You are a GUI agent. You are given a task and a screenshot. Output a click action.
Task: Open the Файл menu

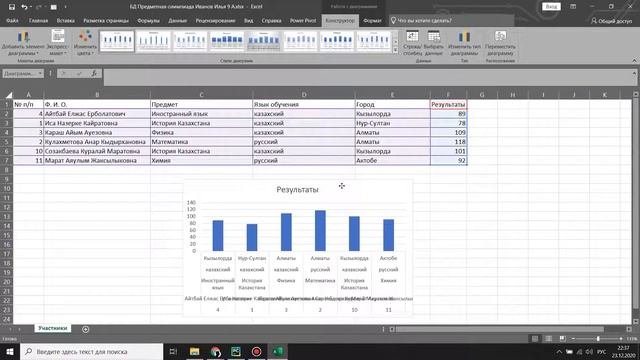(12, 20)
